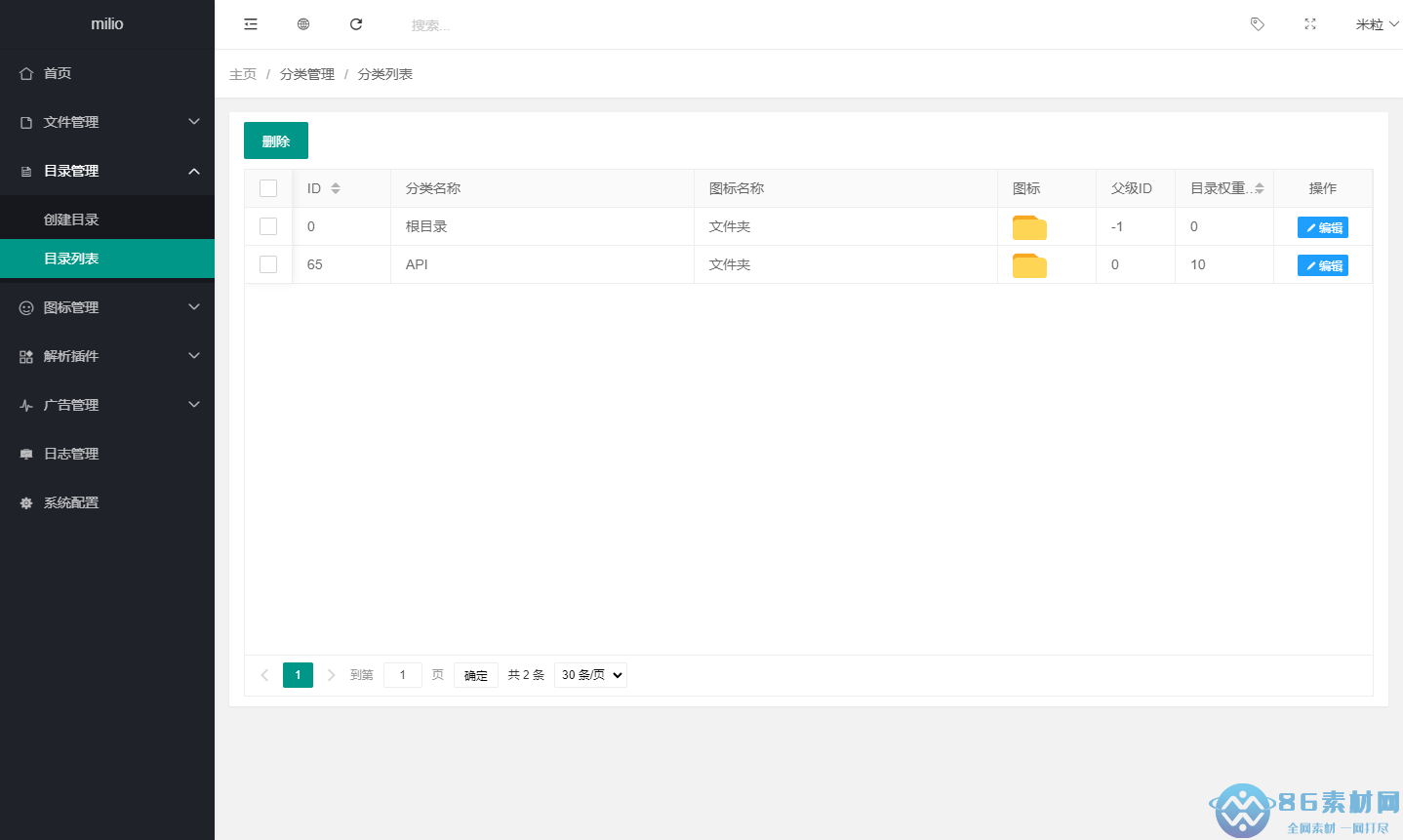
Task: Go to 首页 in the sidebar
Action: [58, 73]
